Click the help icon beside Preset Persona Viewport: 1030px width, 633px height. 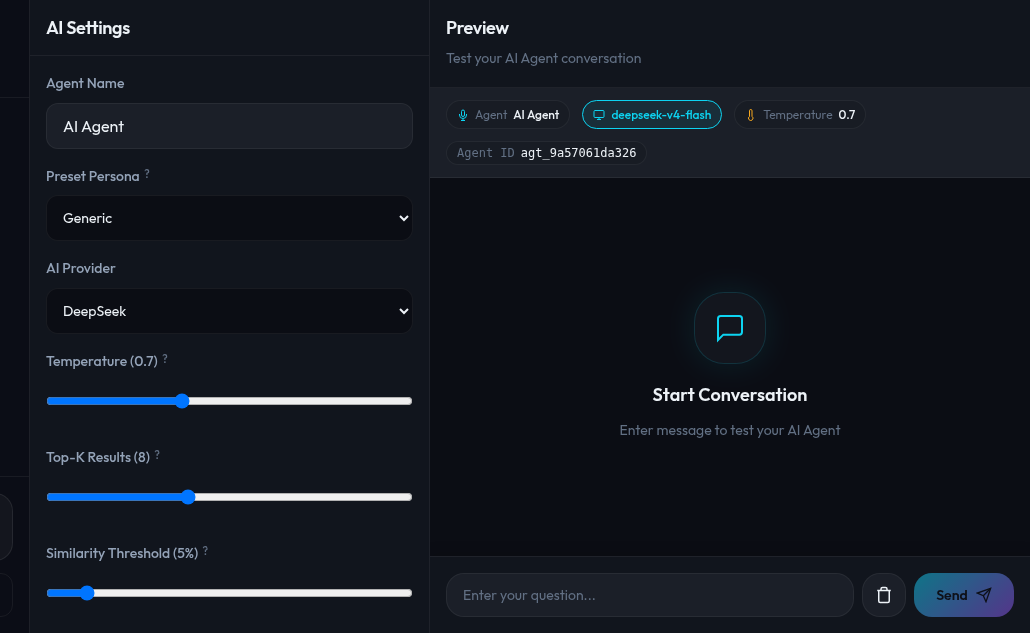(147, 173)
